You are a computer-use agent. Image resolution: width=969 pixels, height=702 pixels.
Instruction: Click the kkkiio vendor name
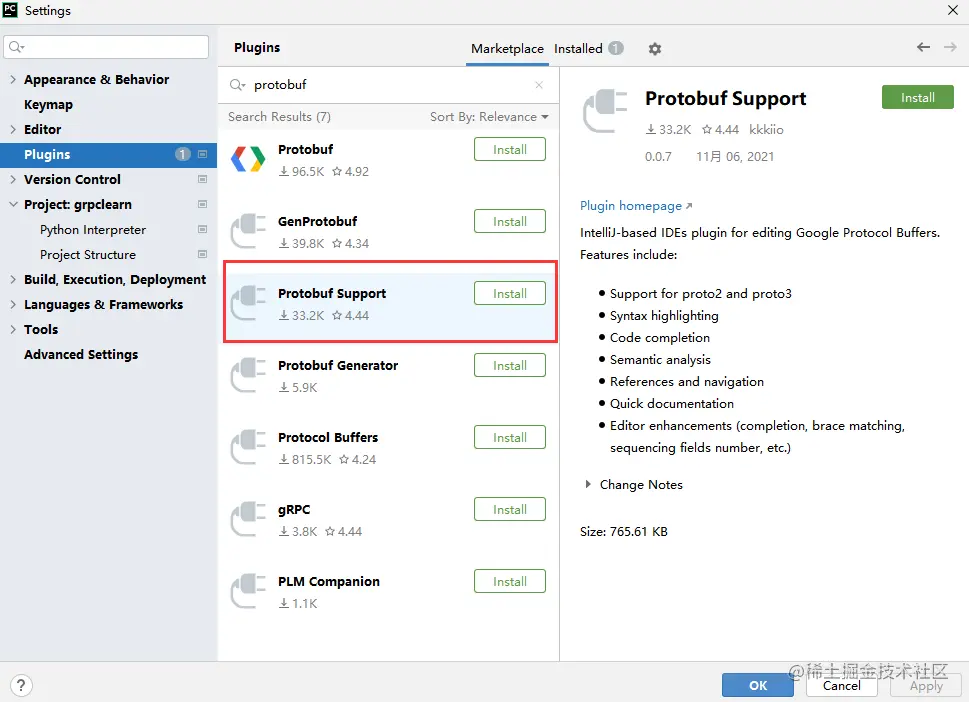[x=766, y=130]
